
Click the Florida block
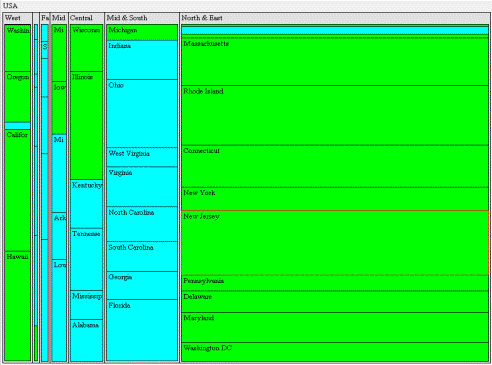[142, 330]
